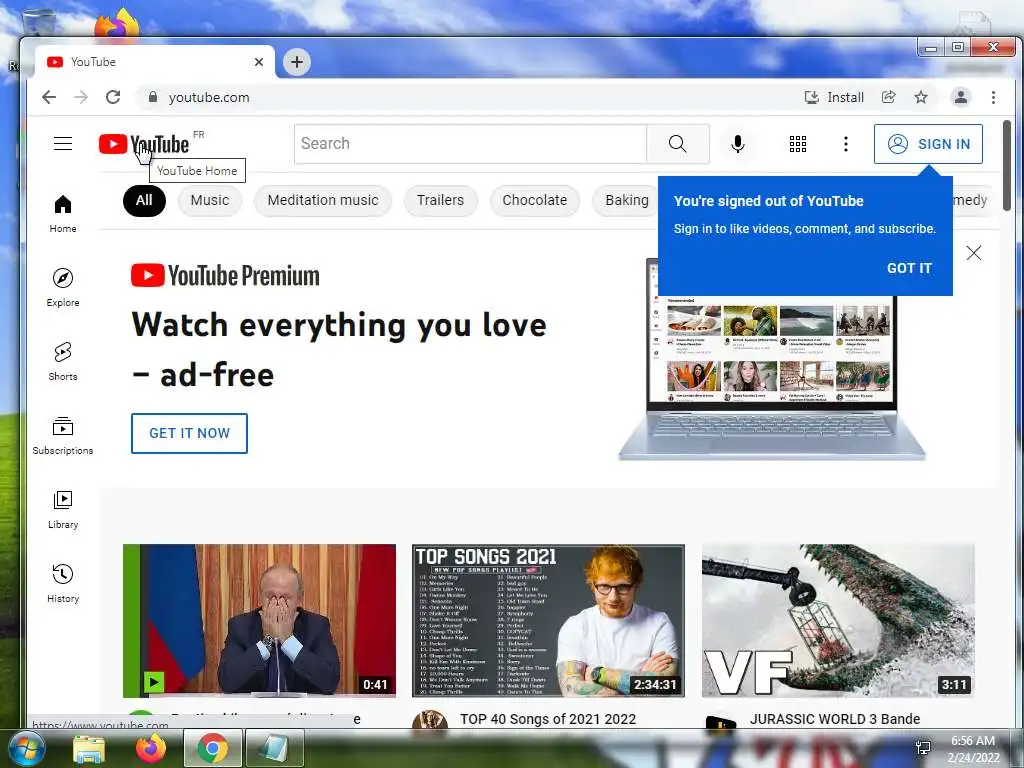Click the page vertical scrollbar
Image resolution: width=1024 pixels, height=768 pixels.
tap(1007, 165)
